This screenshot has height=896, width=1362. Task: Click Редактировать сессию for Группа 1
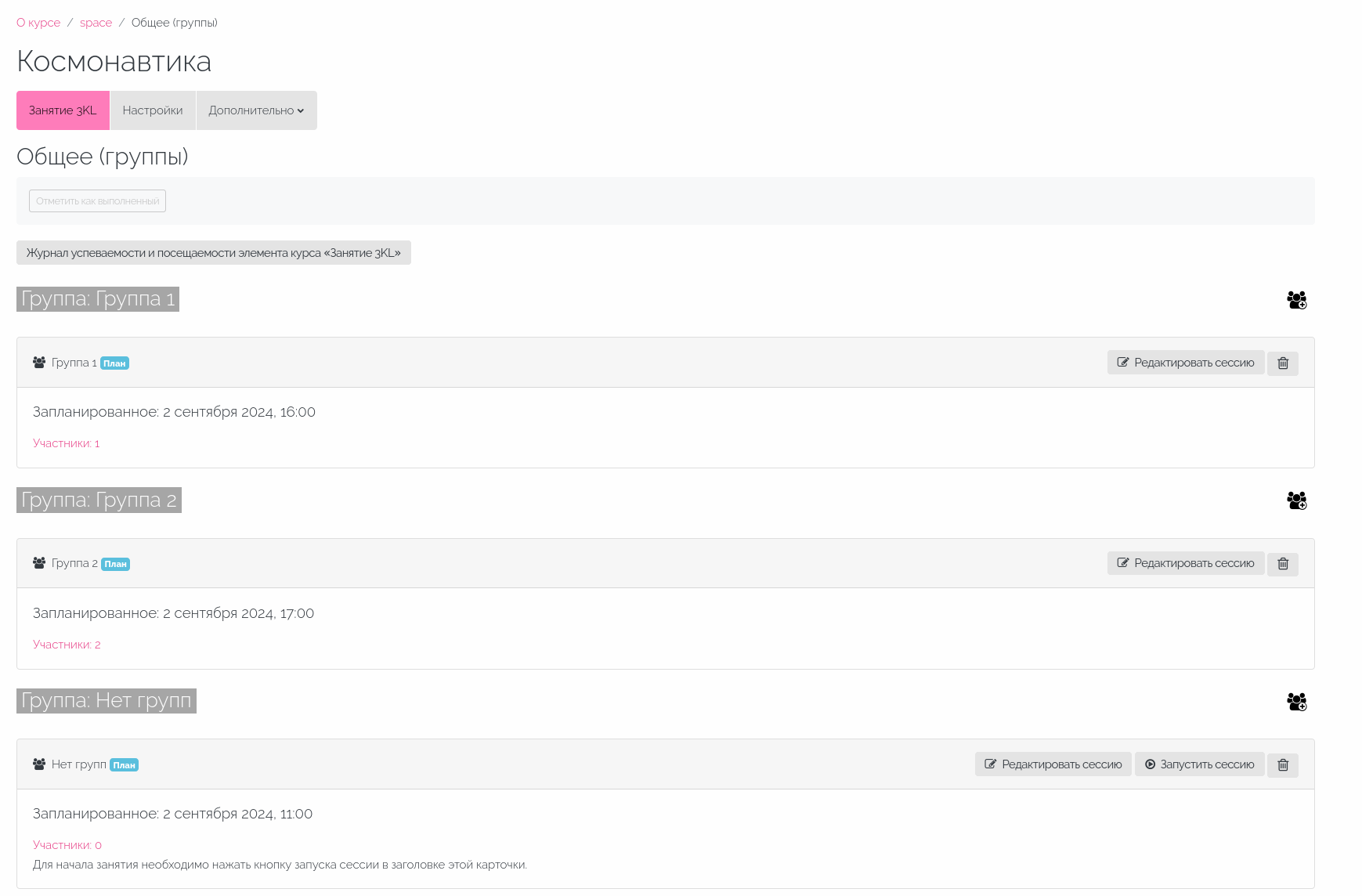(1186, 363)
